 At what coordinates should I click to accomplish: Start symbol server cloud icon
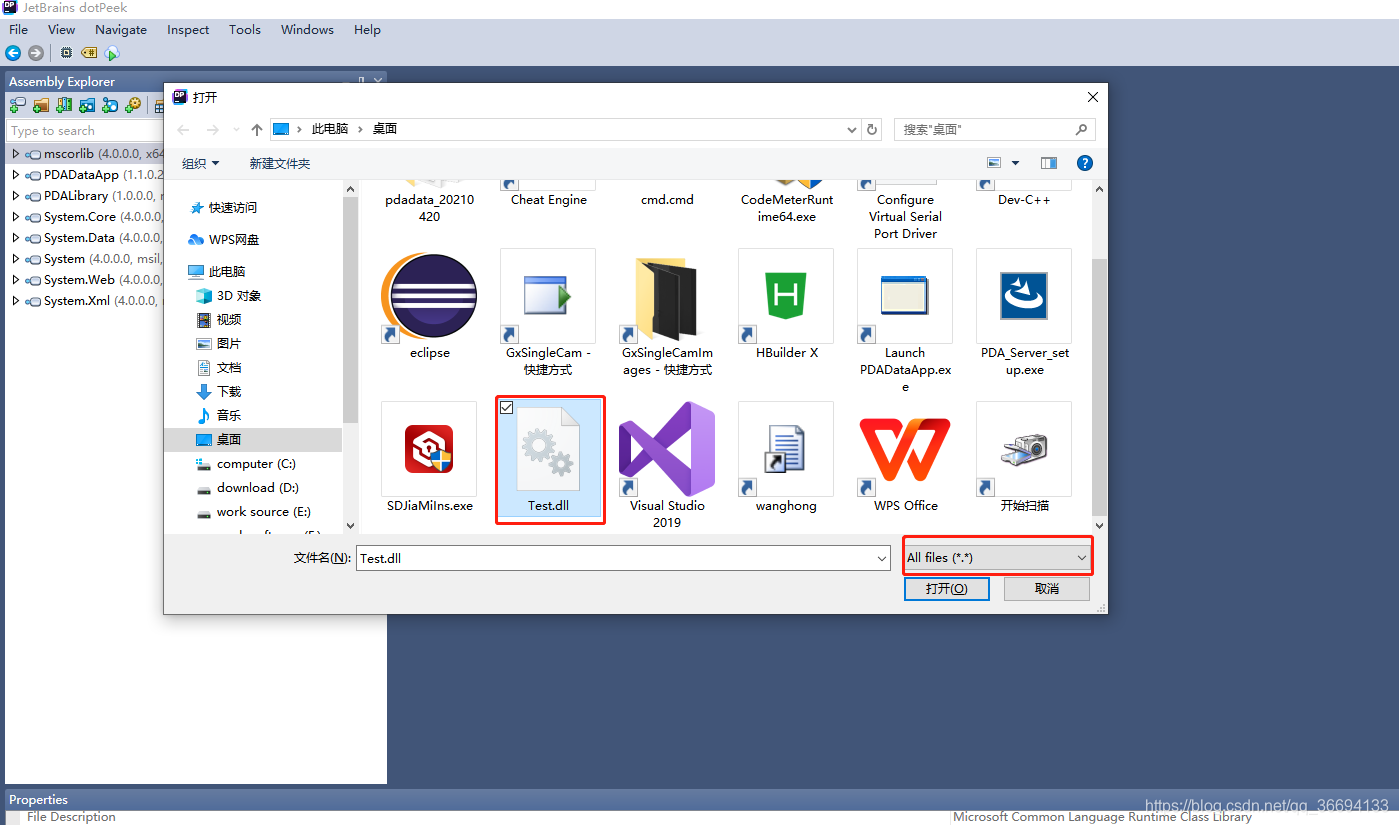point(112,53)
